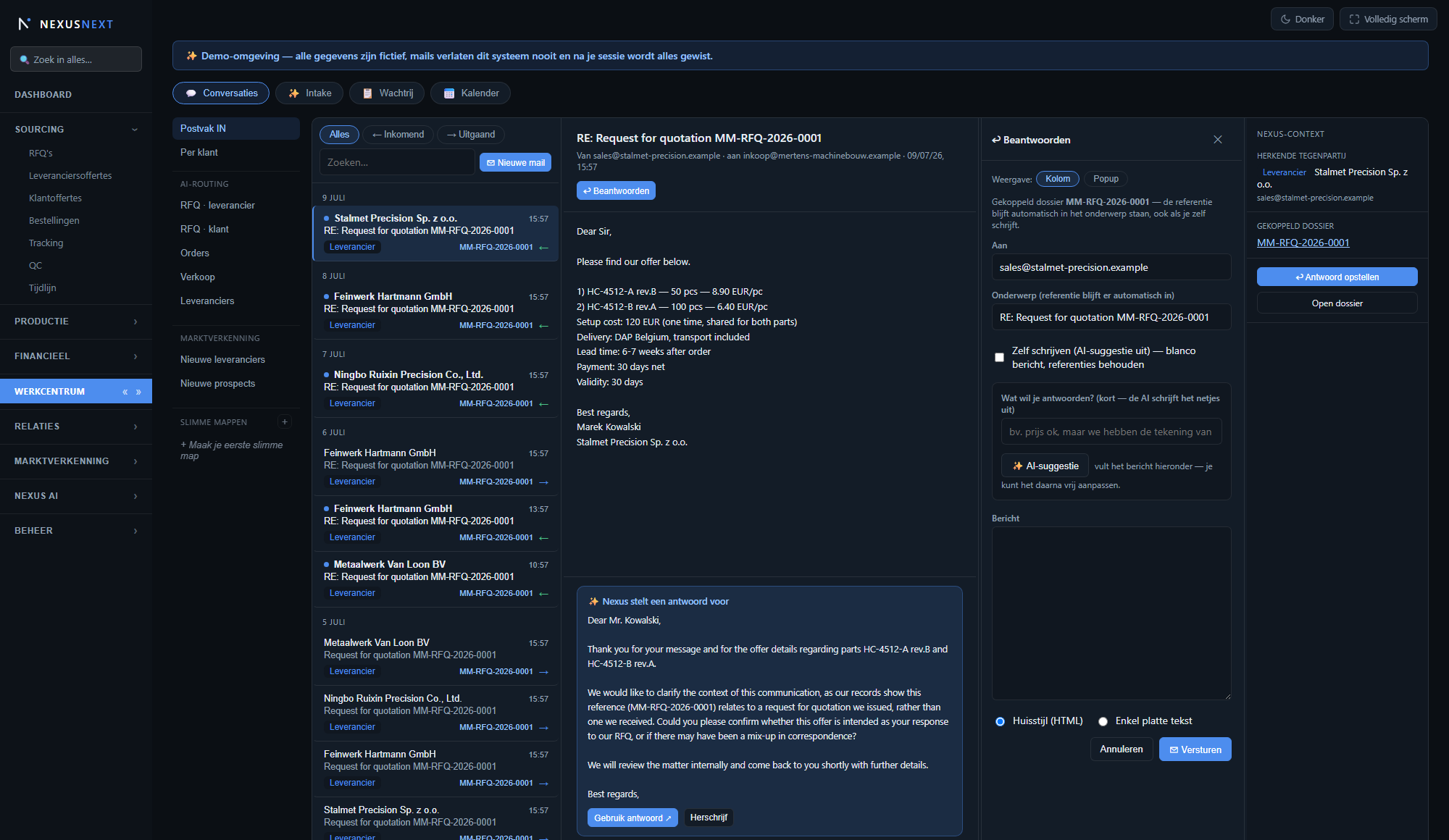Select the Alles filter

click(339, 135)
